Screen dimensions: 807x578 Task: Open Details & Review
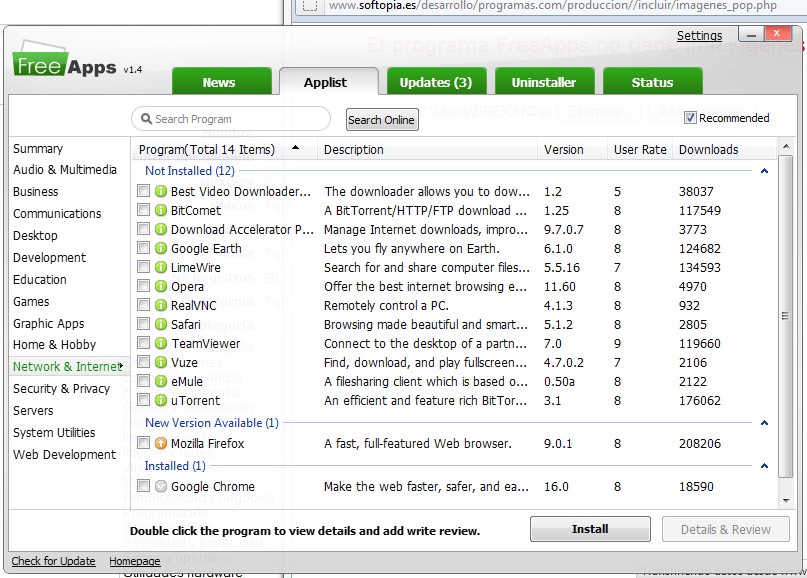point(726,529)
